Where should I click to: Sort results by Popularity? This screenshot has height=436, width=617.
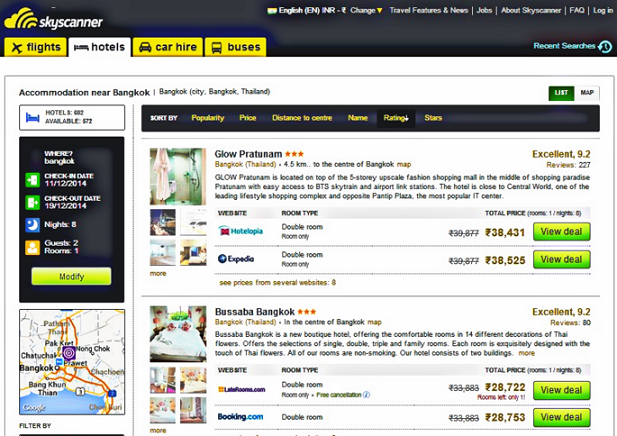tap(207, 118)
